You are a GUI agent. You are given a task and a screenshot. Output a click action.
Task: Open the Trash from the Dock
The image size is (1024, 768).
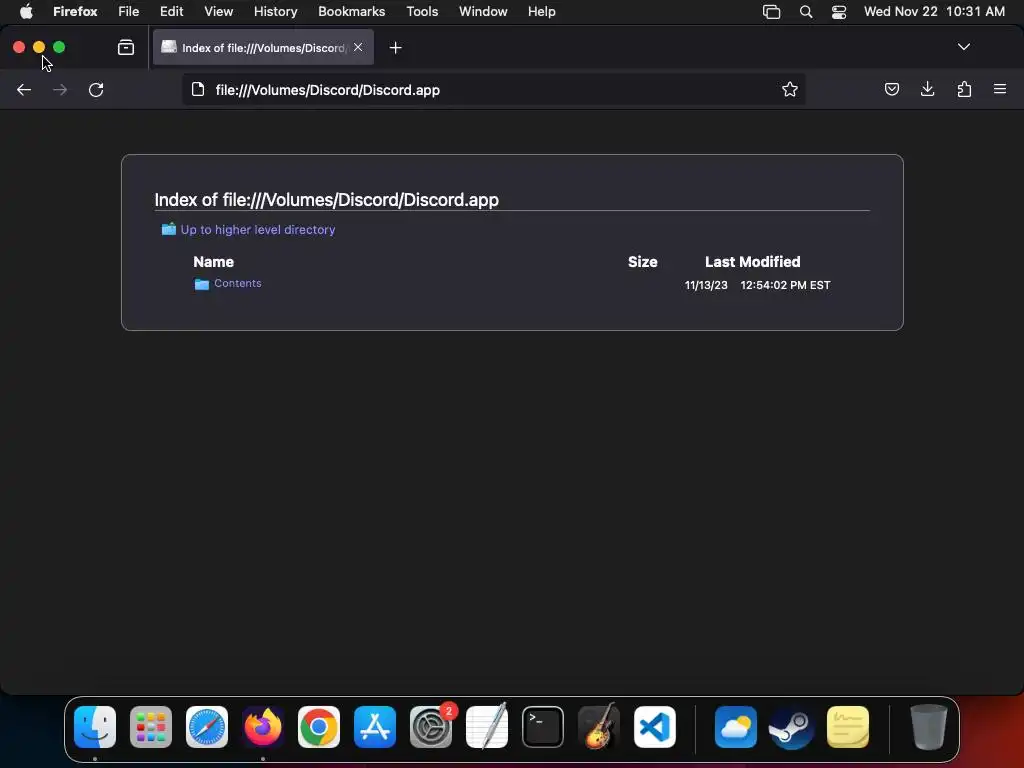point(929,727)
